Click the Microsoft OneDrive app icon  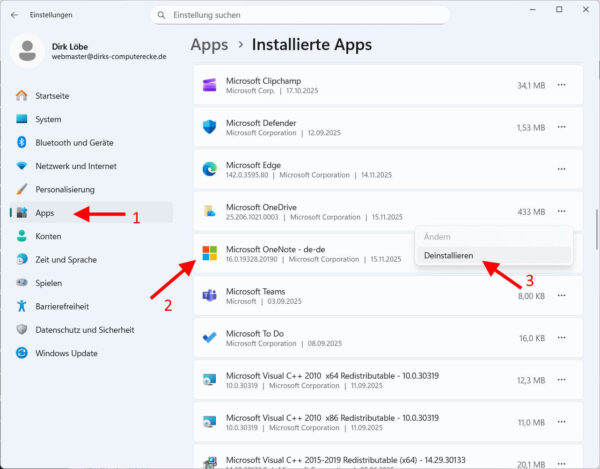[x=209, y=211]
